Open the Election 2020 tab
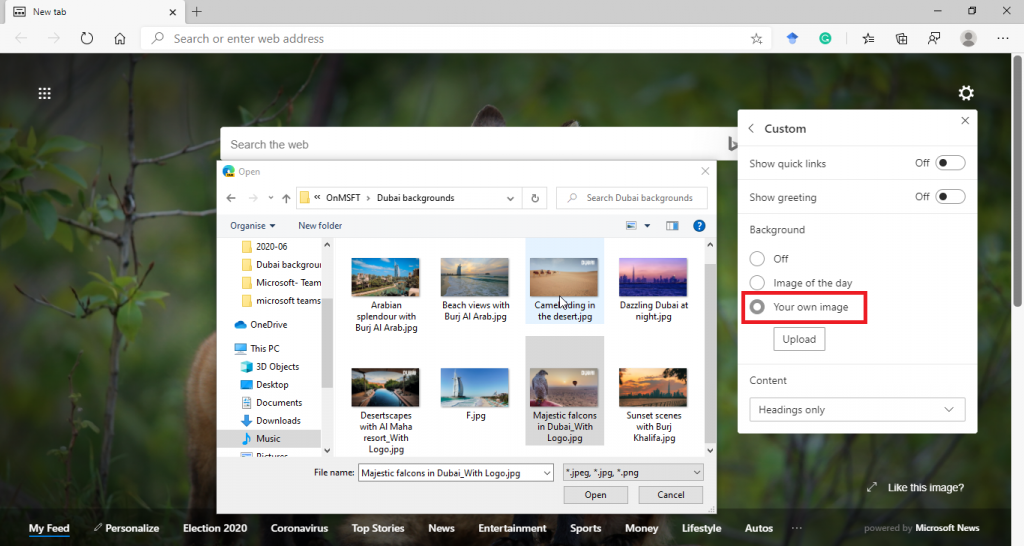The height and width of the screenshot is (546, 1024). tap(215, 528)
